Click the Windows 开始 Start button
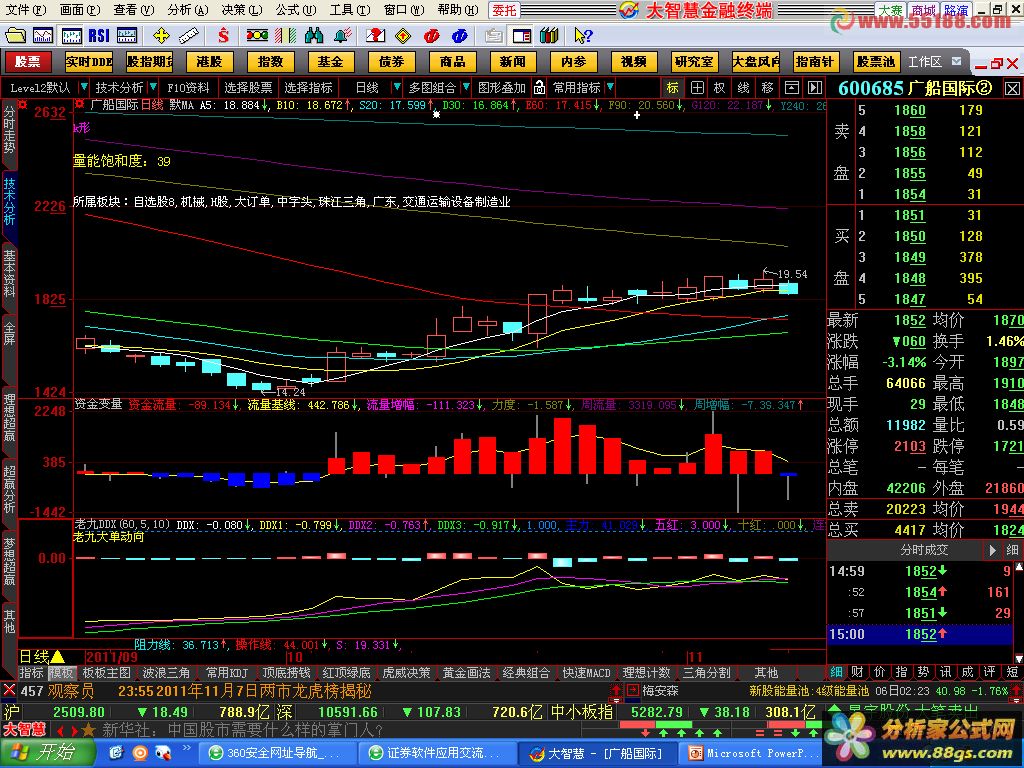 point(47,753)
